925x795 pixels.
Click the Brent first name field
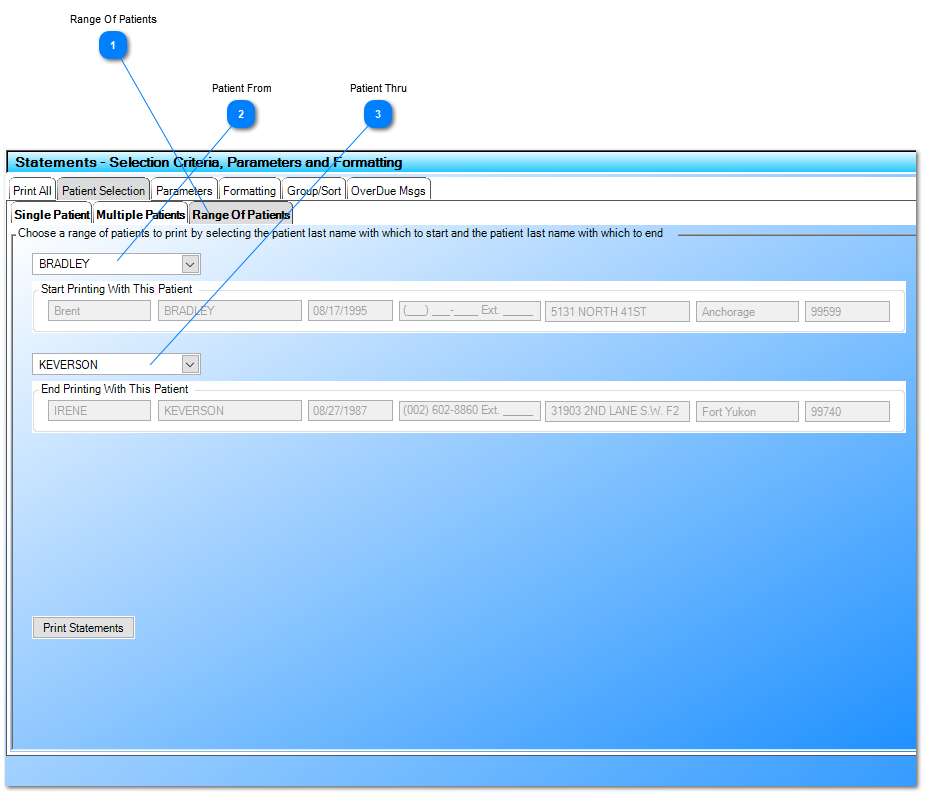(x=99, y=310)
